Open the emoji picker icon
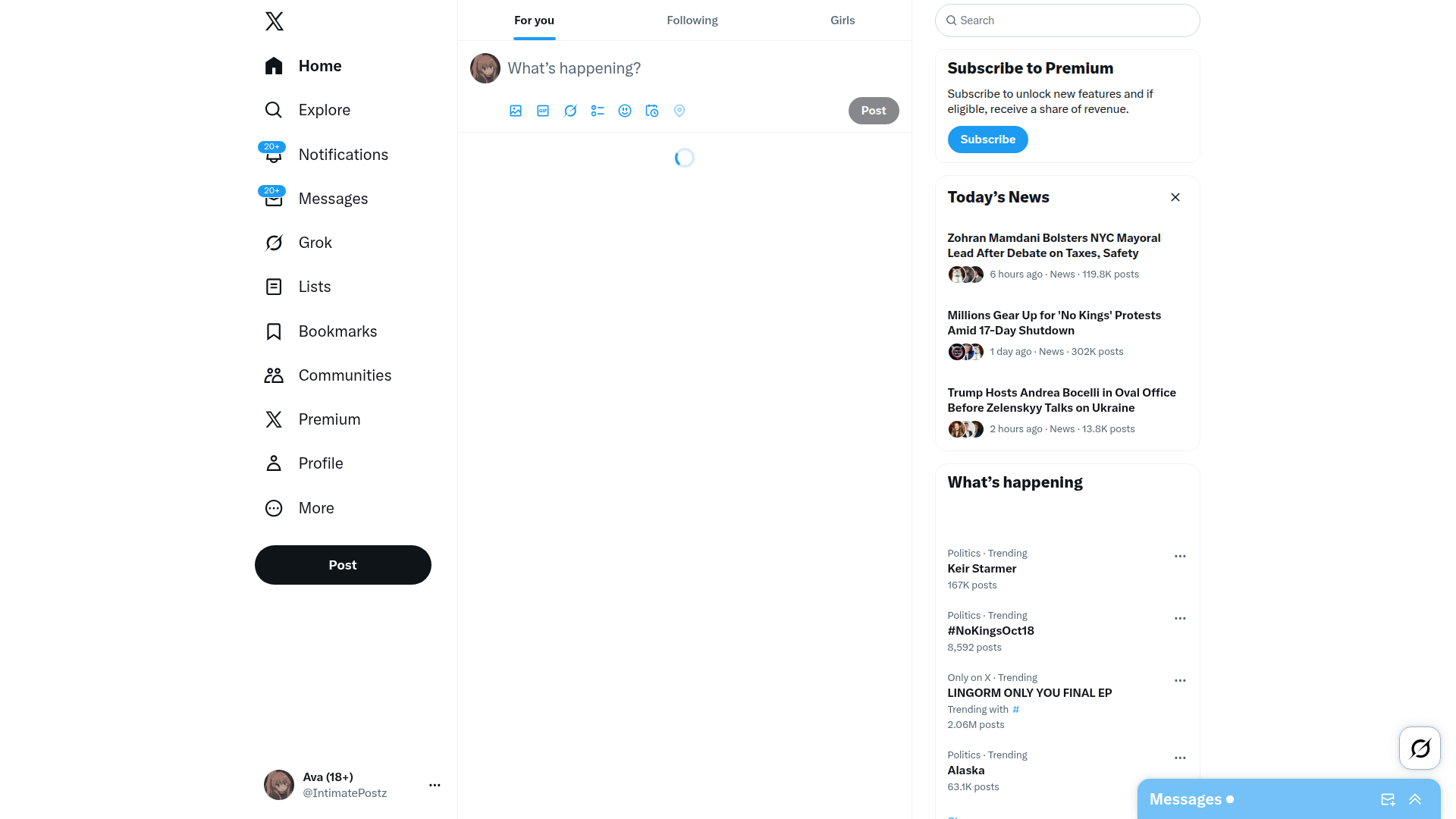Image resolution: width=1456 pixels, height=819 pixels. (625, 111)
